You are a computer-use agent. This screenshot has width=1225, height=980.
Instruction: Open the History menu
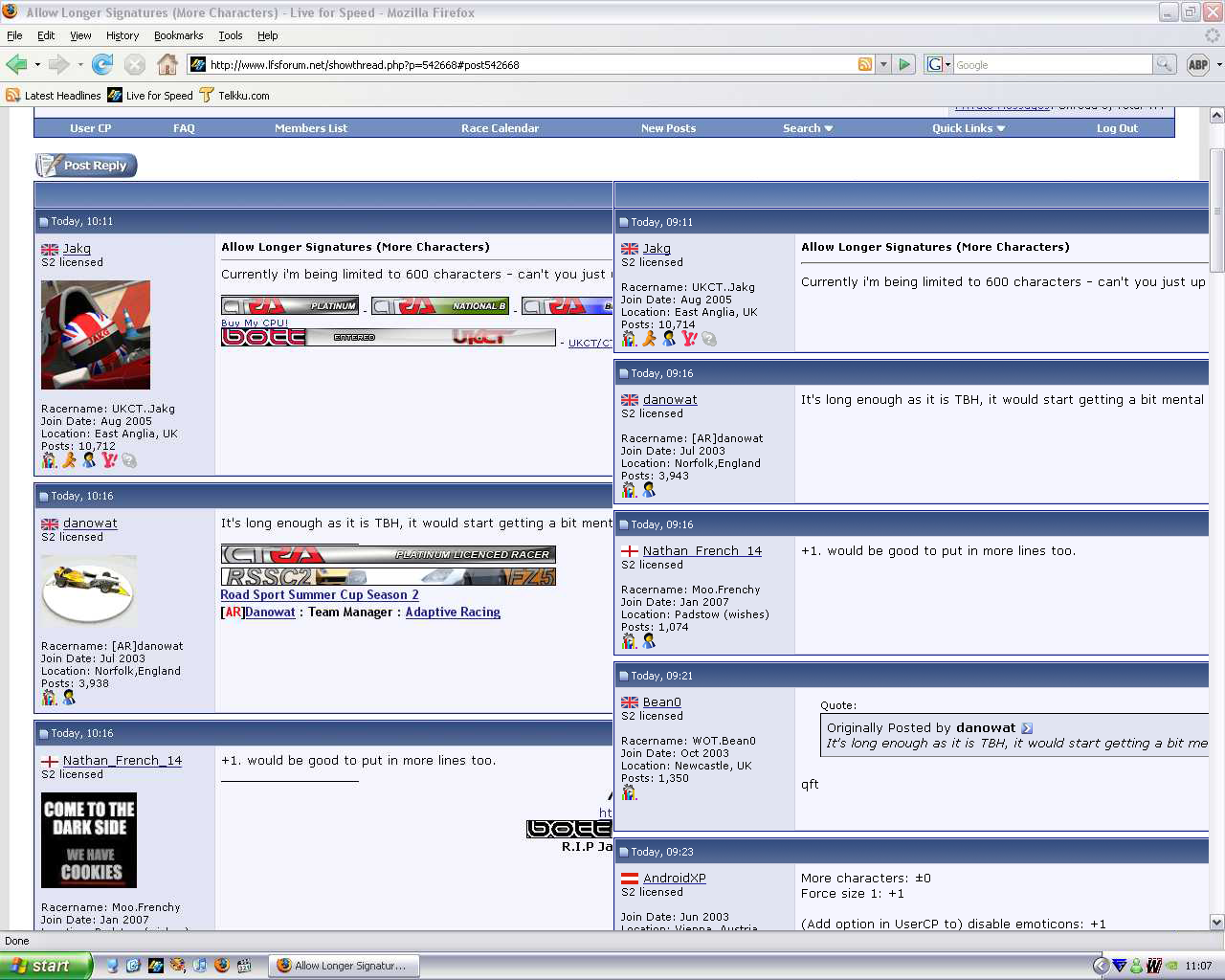tap(122, 35)
